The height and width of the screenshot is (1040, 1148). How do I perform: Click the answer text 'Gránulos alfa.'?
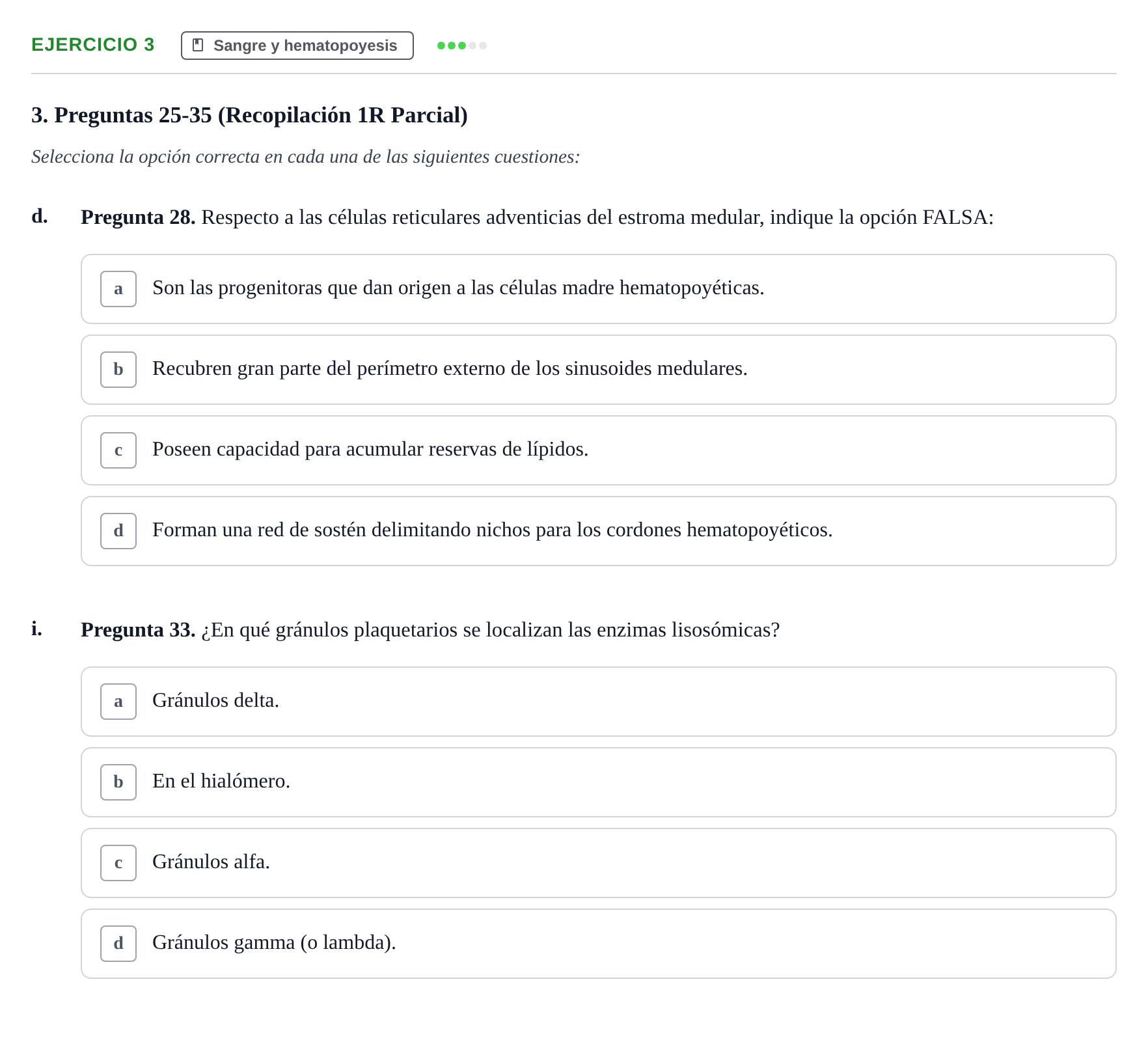[x=211, y=862]
